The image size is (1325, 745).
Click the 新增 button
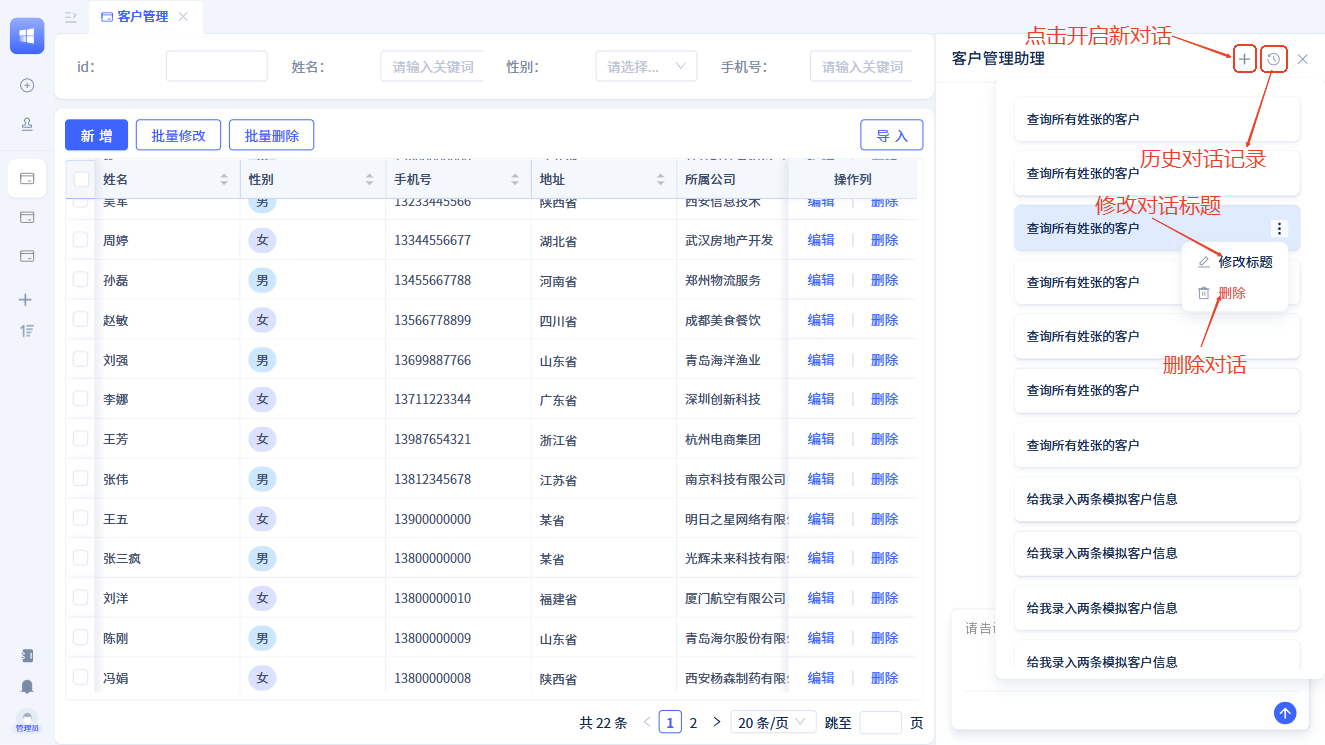pos(96,136)
